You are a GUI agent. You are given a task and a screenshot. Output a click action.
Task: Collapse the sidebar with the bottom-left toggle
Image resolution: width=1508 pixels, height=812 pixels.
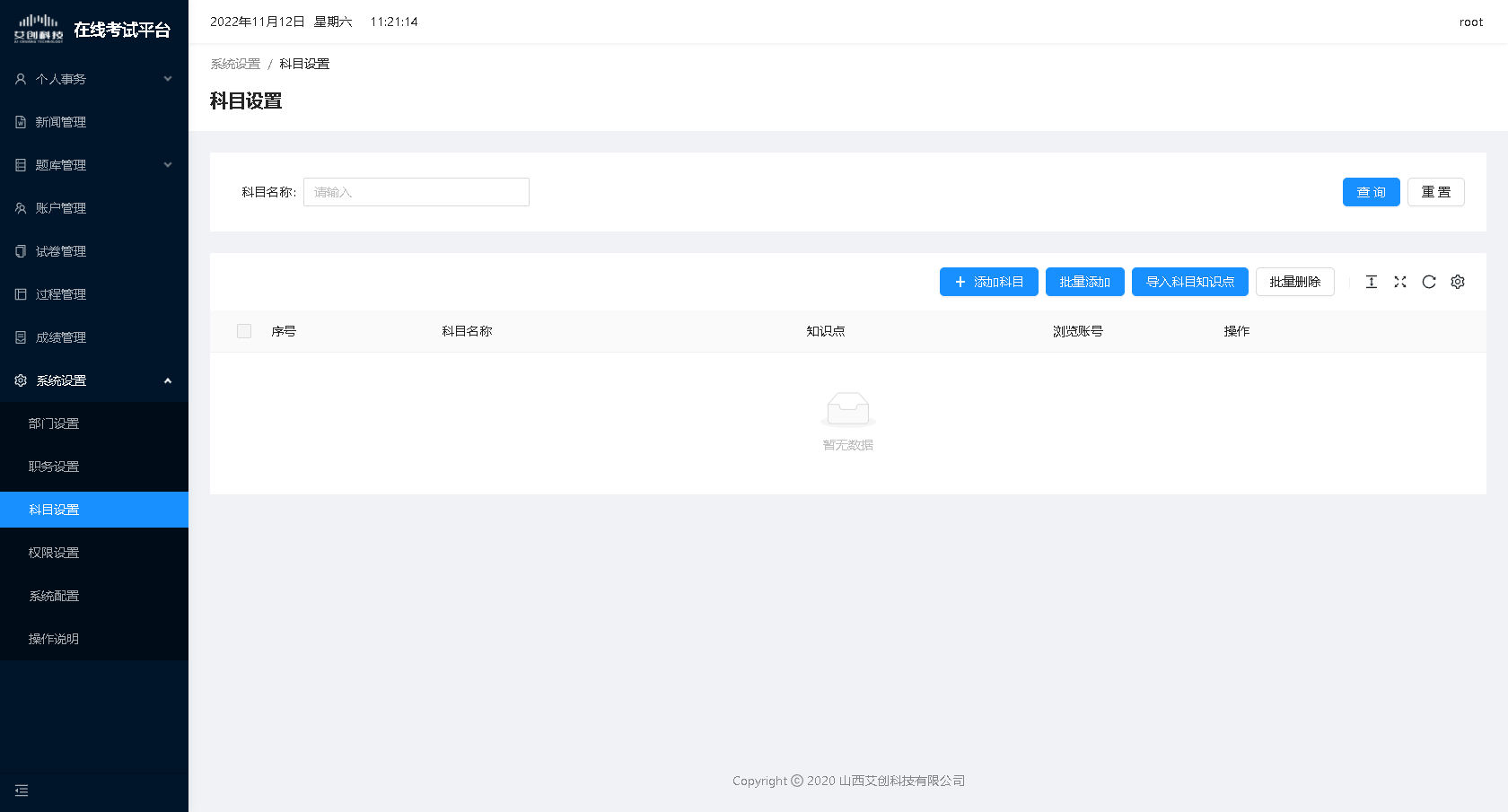point(22,790)
